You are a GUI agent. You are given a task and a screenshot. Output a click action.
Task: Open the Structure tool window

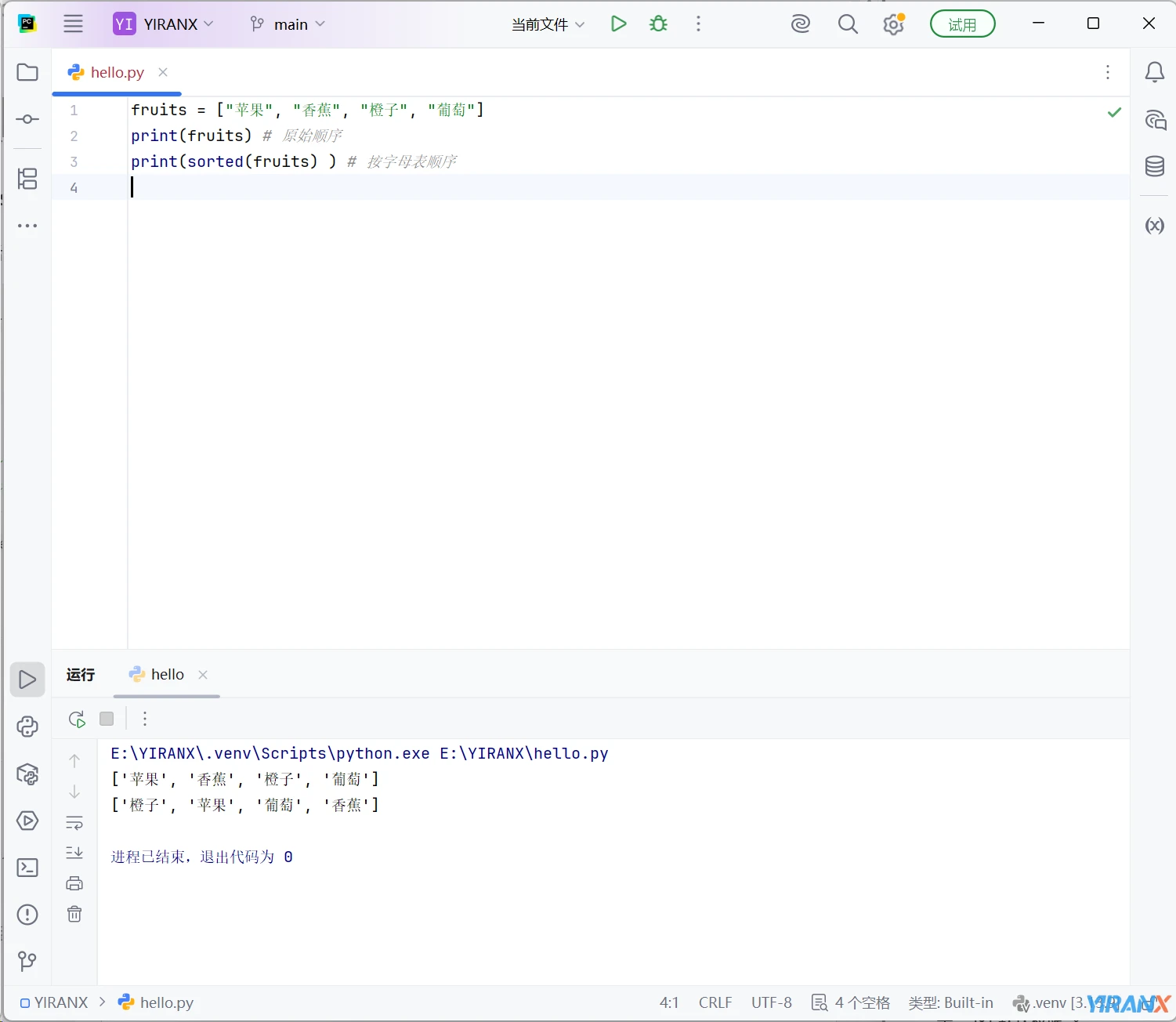[x=27, y=179]
